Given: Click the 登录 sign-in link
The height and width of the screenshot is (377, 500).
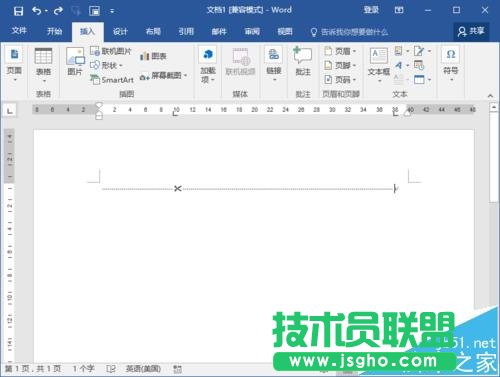Looking at the screenshot, I should [371, 10].
